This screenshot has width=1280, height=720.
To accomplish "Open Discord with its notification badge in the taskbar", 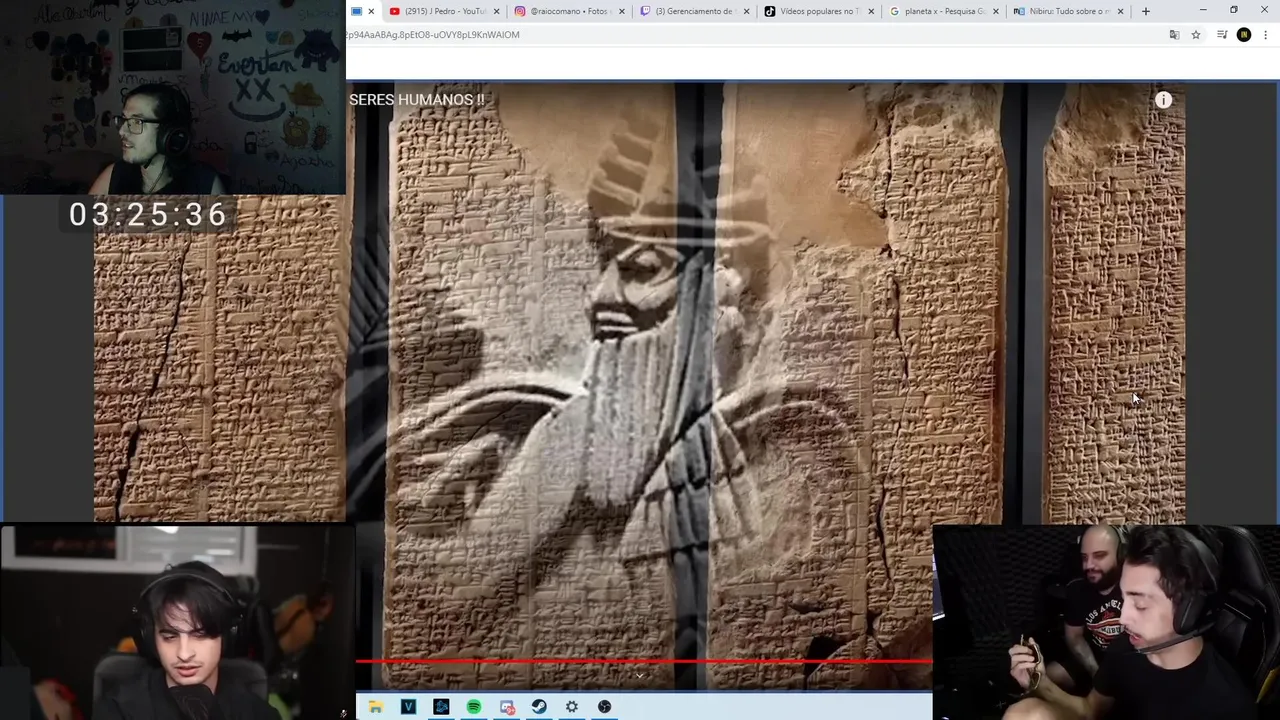I will [x=507, y=707].
